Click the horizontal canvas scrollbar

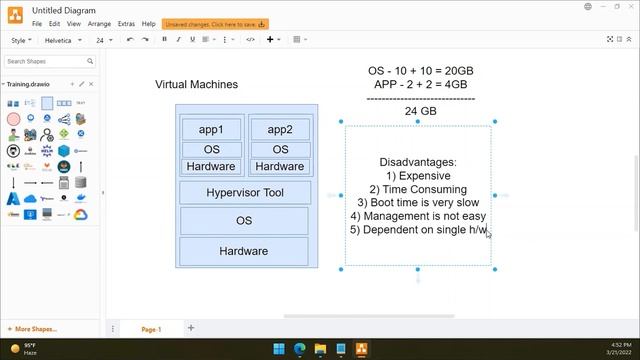[x=369, y=316]
